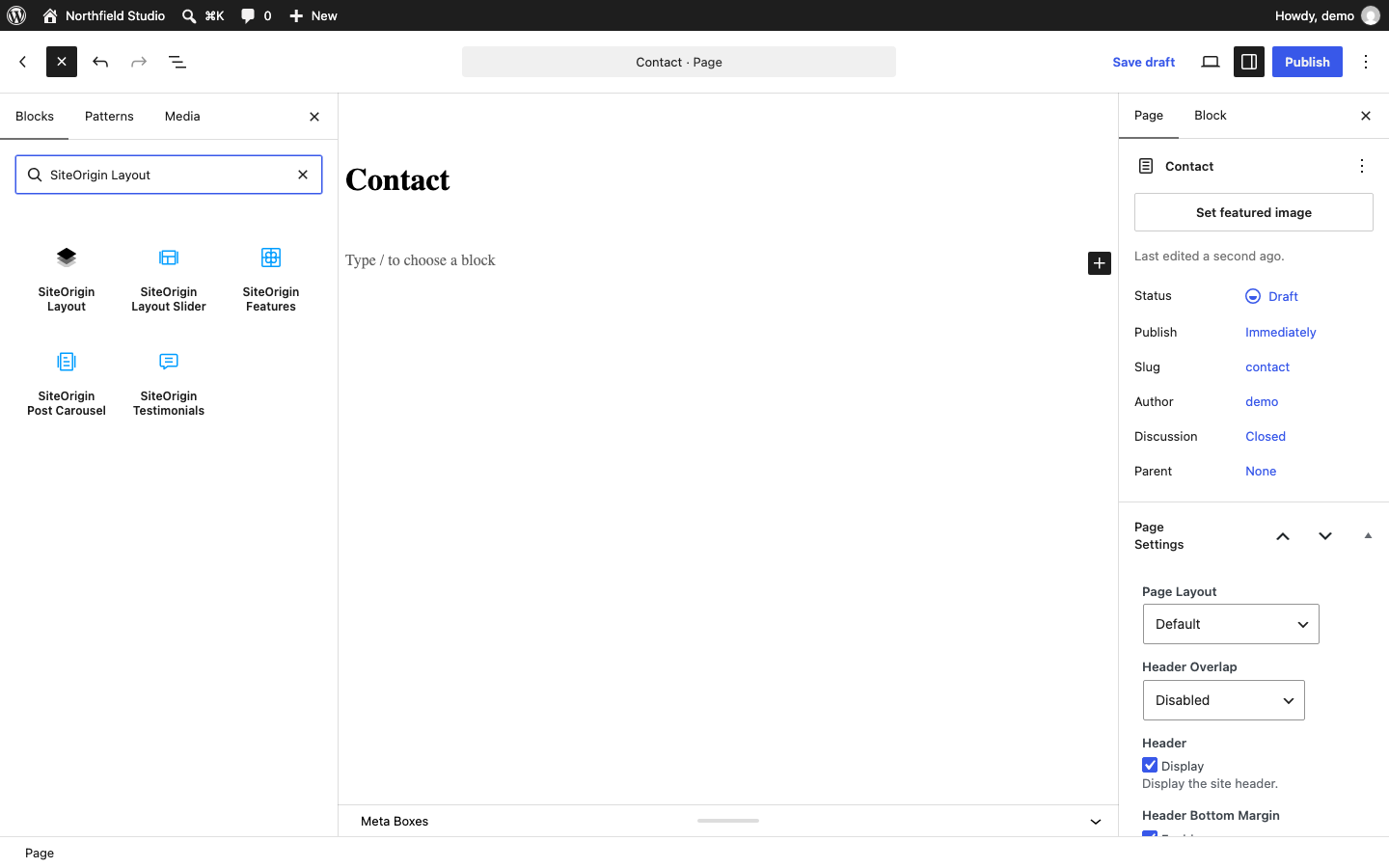Open the Howdy, demo user menu
The width and height of the screenshot is (1389, 868).
(x=1326, y=15)
